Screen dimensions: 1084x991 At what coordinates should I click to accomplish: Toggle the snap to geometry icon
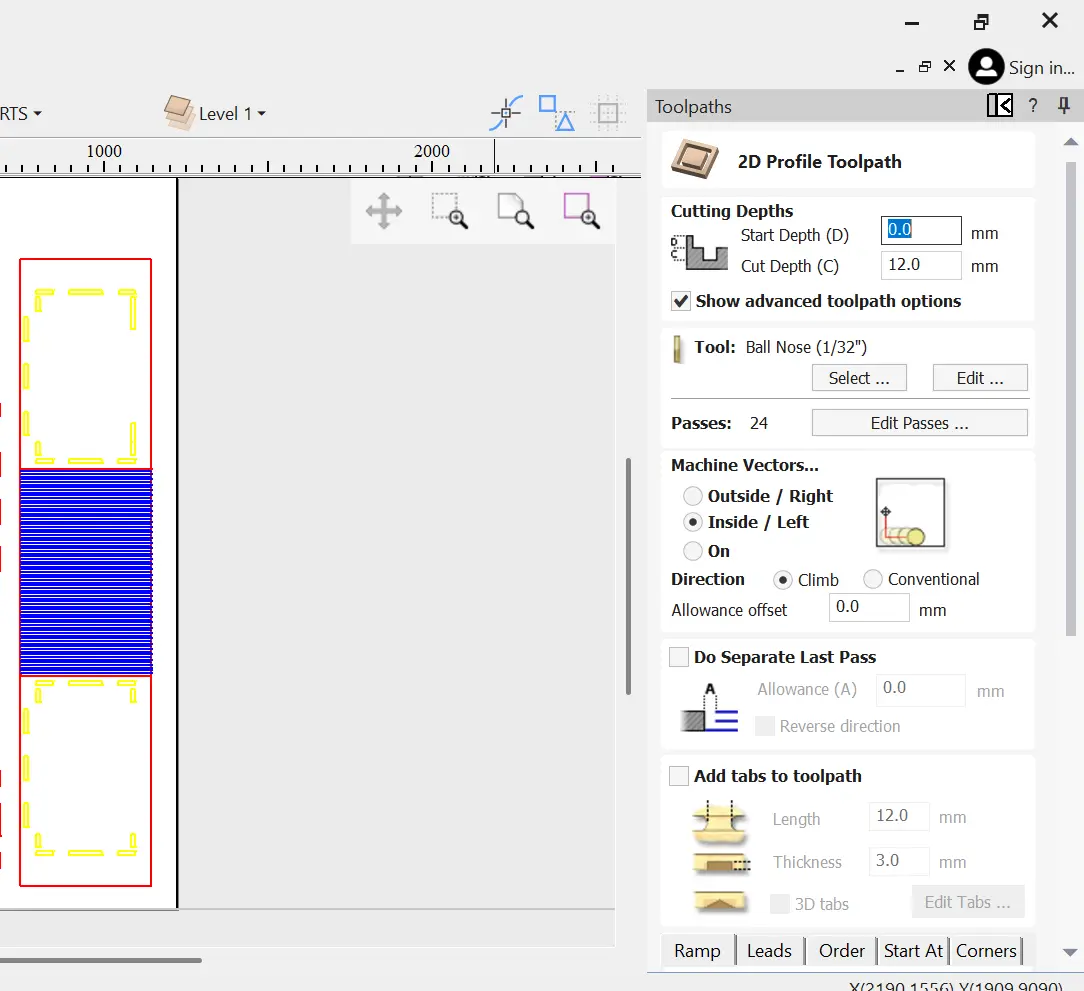[506, 113]
